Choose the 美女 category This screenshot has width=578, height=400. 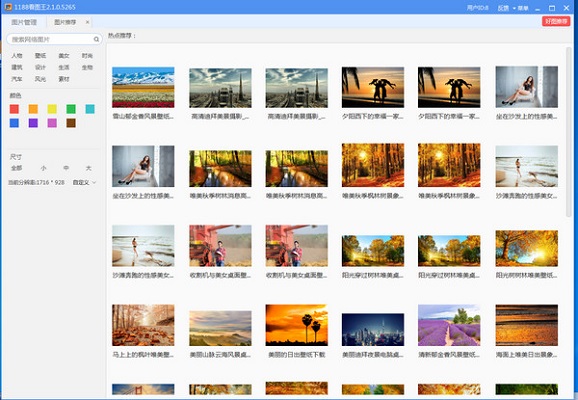[64, 56]
